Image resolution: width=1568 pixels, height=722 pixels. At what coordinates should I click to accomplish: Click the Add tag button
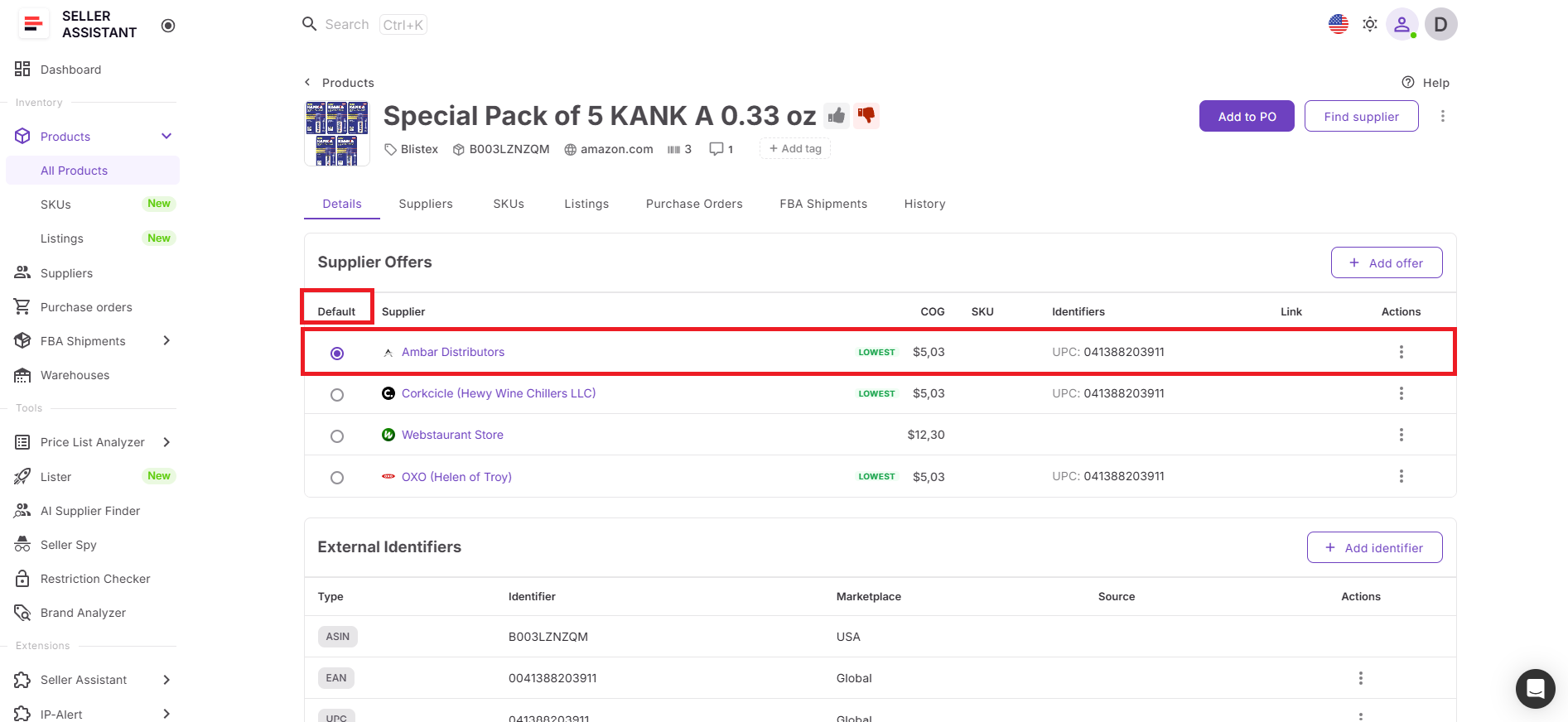795,148
